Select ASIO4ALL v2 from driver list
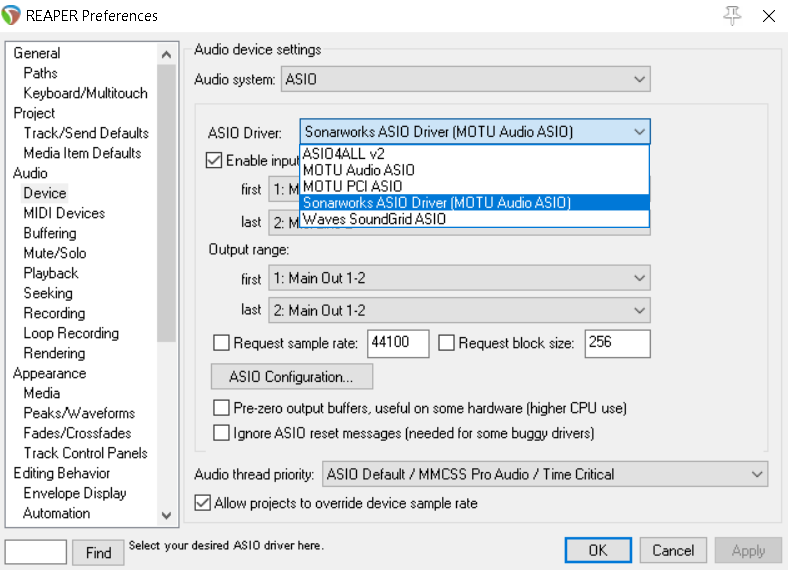The image size is (788, 570). pyautogui.click(x=474, y=153)
